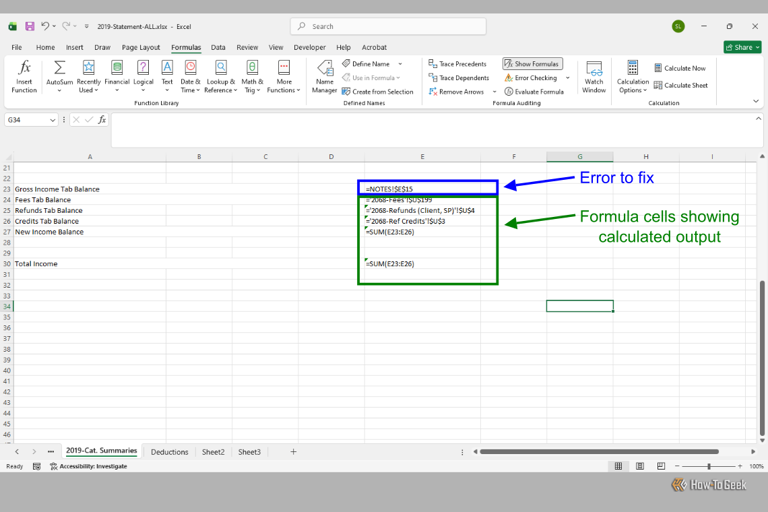Screen dimensions: 768x512
Task: Collapse the ribbon with the chevron
Action: pos(756,101)
